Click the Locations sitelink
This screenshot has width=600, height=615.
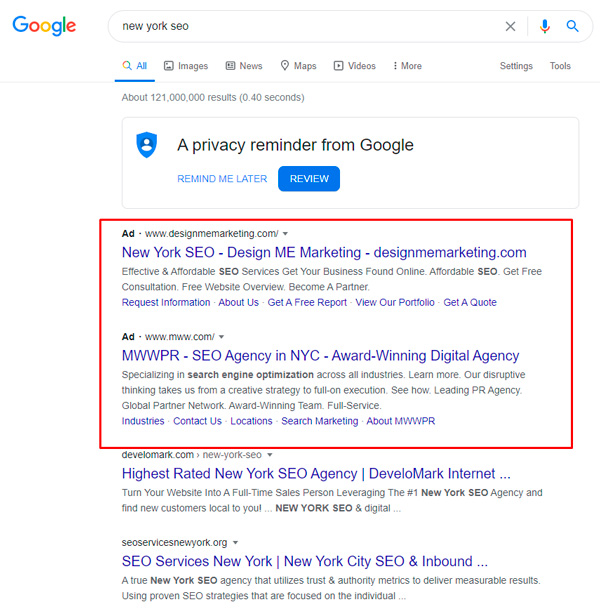[x=251, y=421]
